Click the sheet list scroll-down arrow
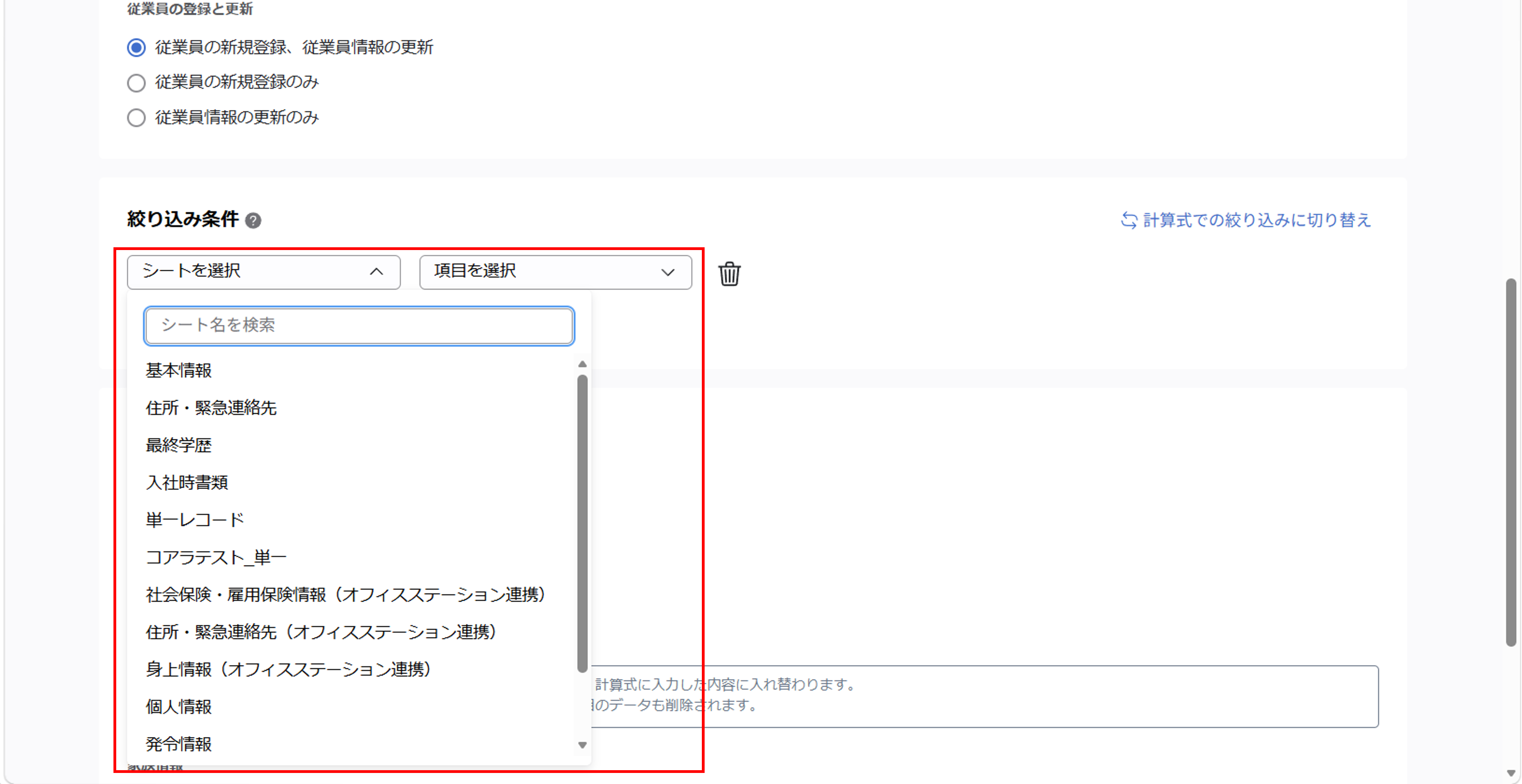 click(x=582, y=745)
